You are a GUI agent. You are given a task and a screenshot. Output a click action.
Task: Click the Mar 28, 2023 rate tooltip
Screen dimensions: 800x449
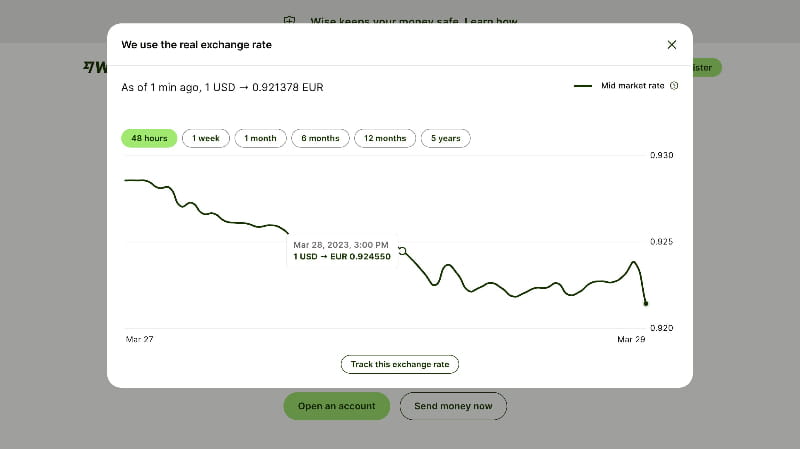(342, 250)
